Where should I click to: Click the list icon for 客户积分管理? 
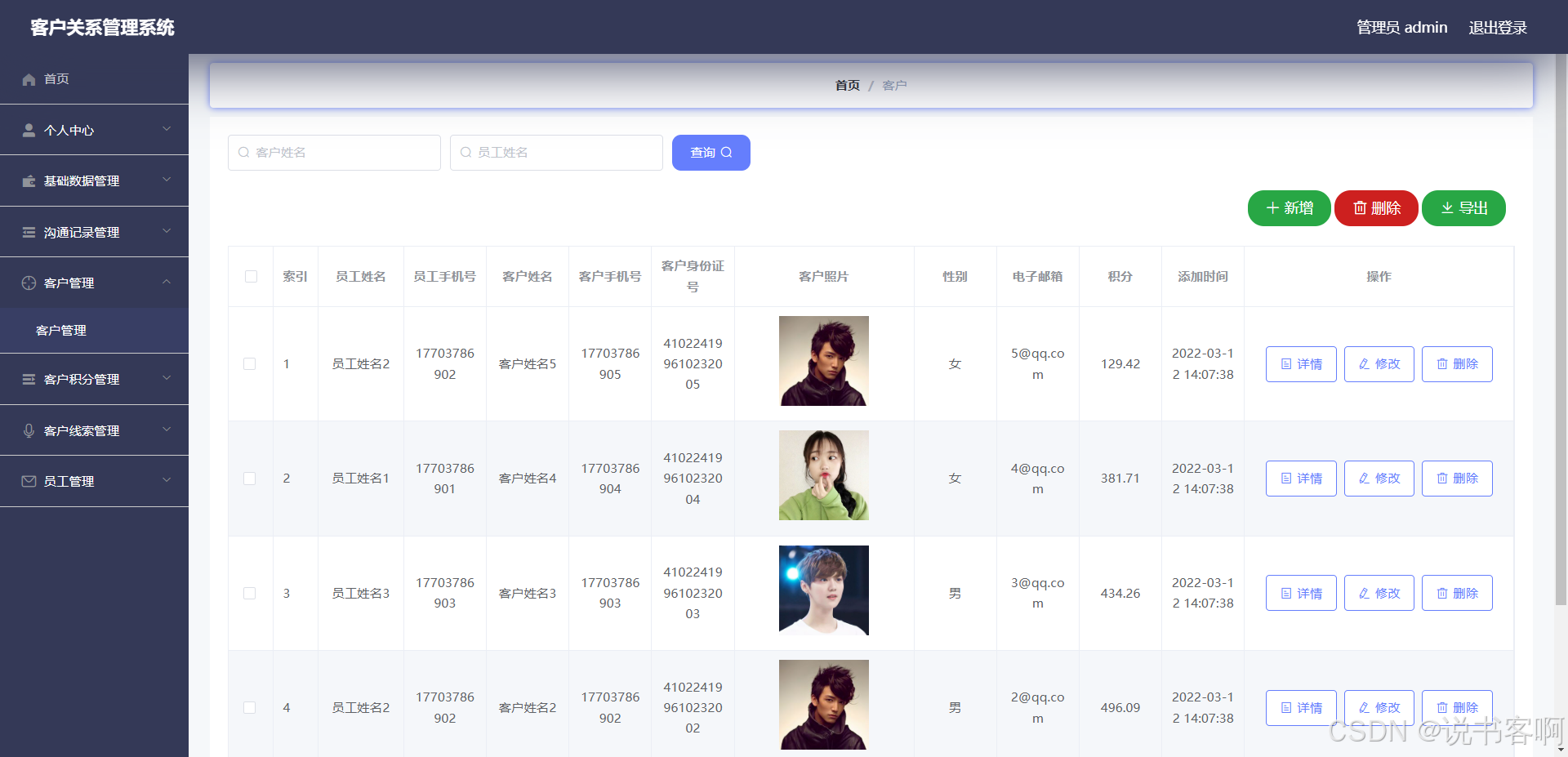click(x=29, y=379)
